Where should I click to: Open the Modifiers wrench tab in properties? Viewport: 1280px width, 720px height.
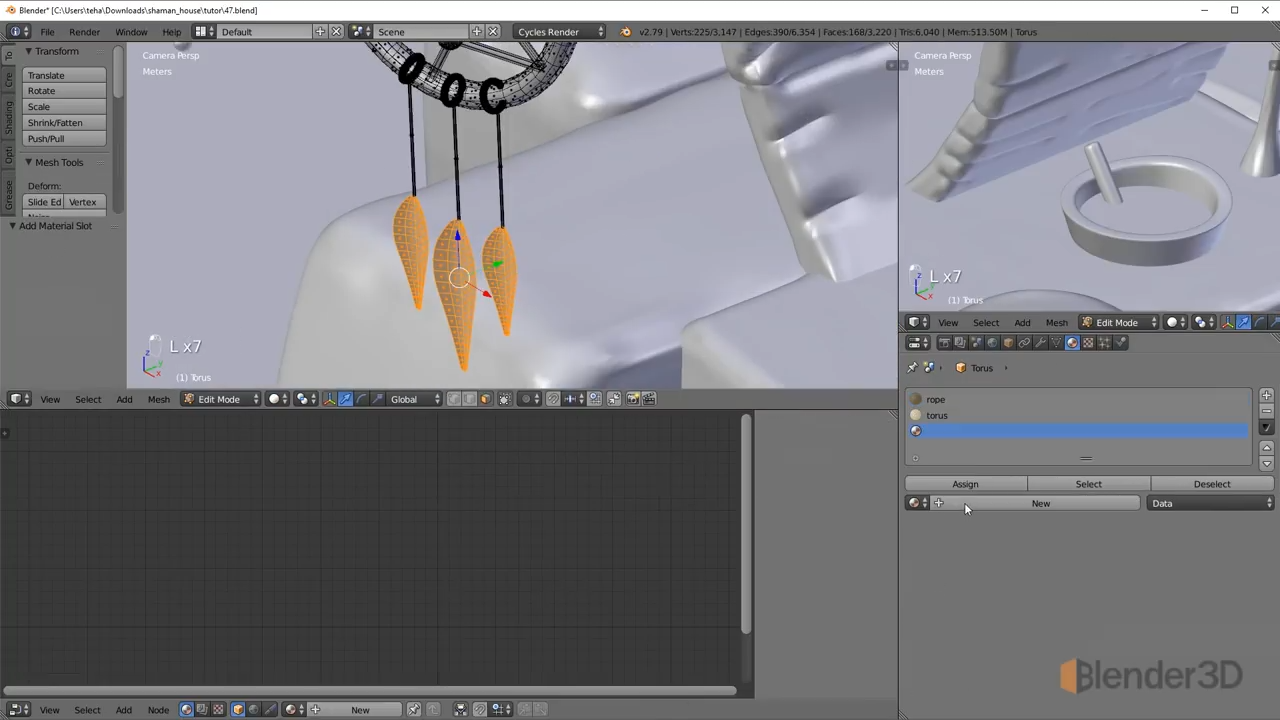[1040, 343]
